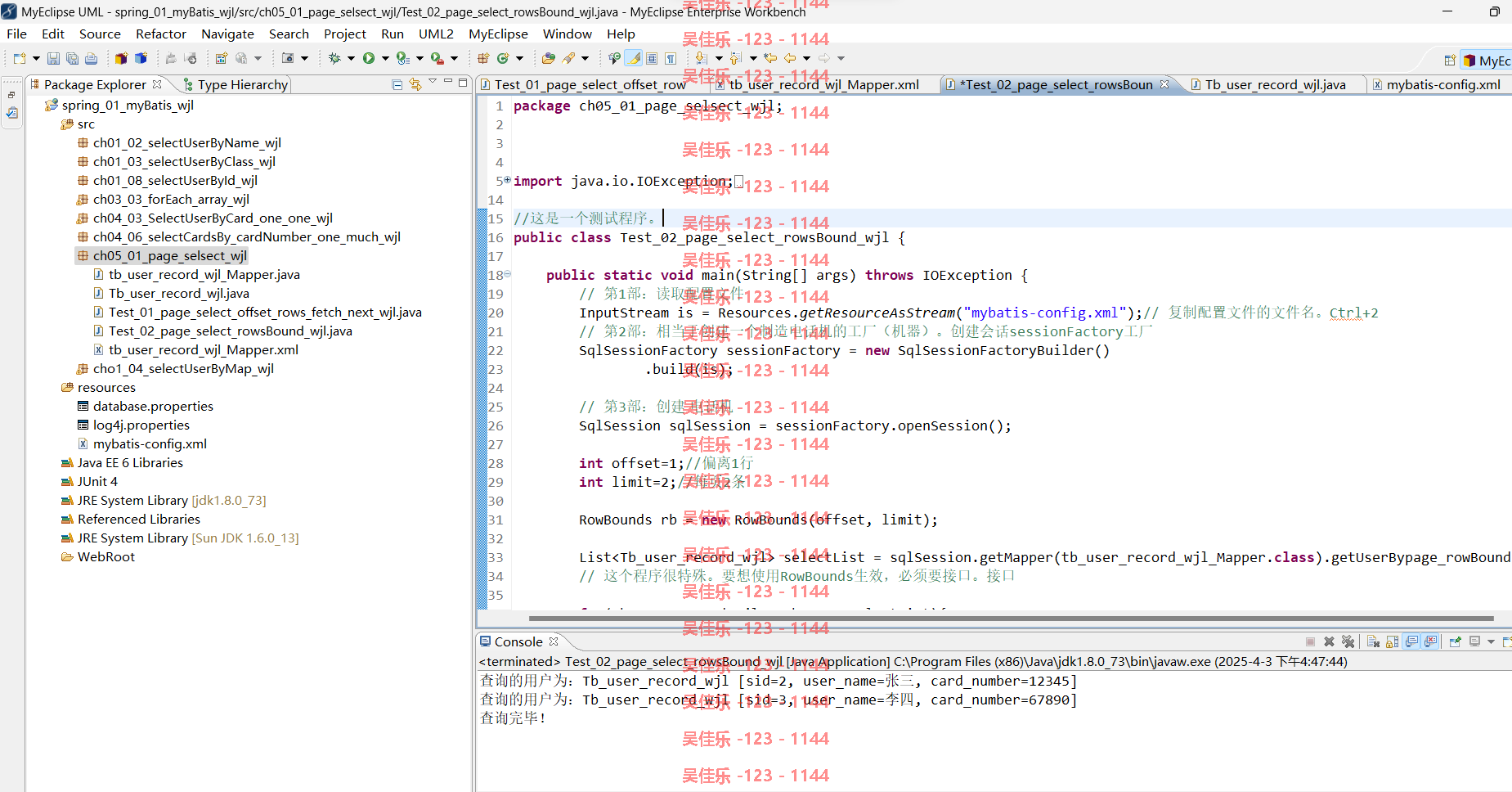The image size is (1512, 792).
Task: Open the Refactor menu
Action: [161, 34]
